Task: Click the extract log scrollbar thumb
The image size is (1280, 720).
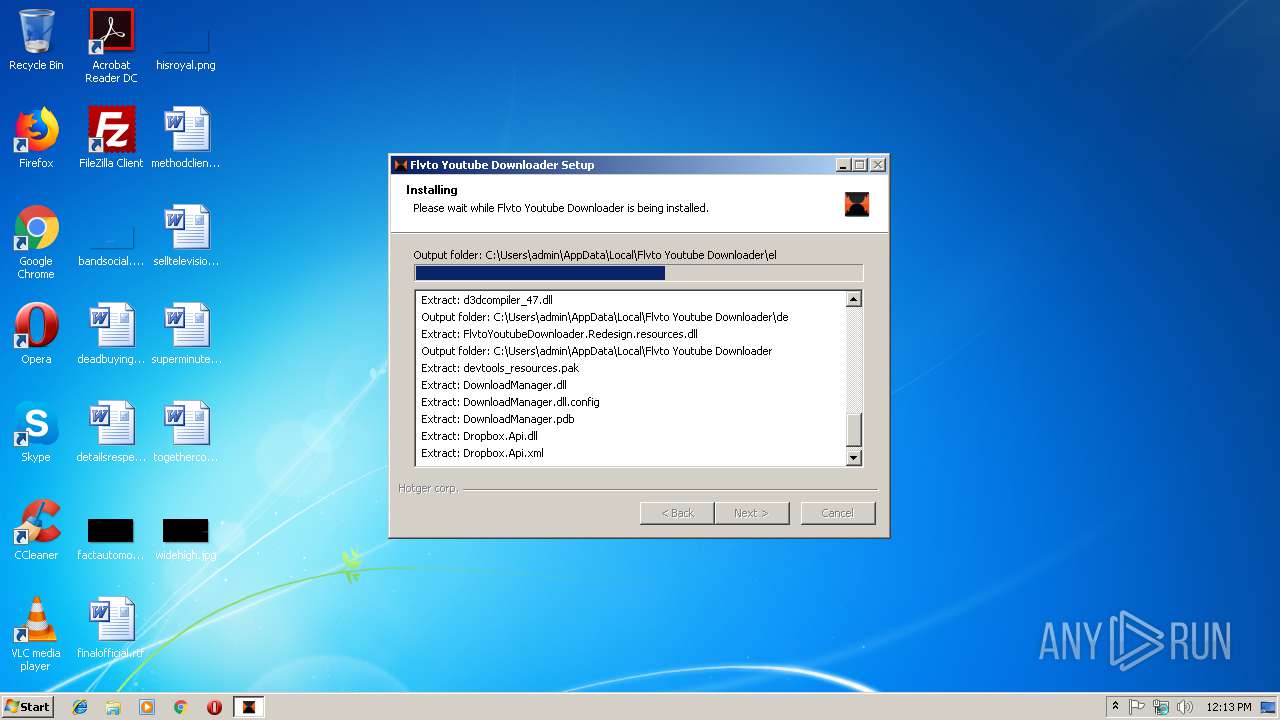Action: point(854,430)
